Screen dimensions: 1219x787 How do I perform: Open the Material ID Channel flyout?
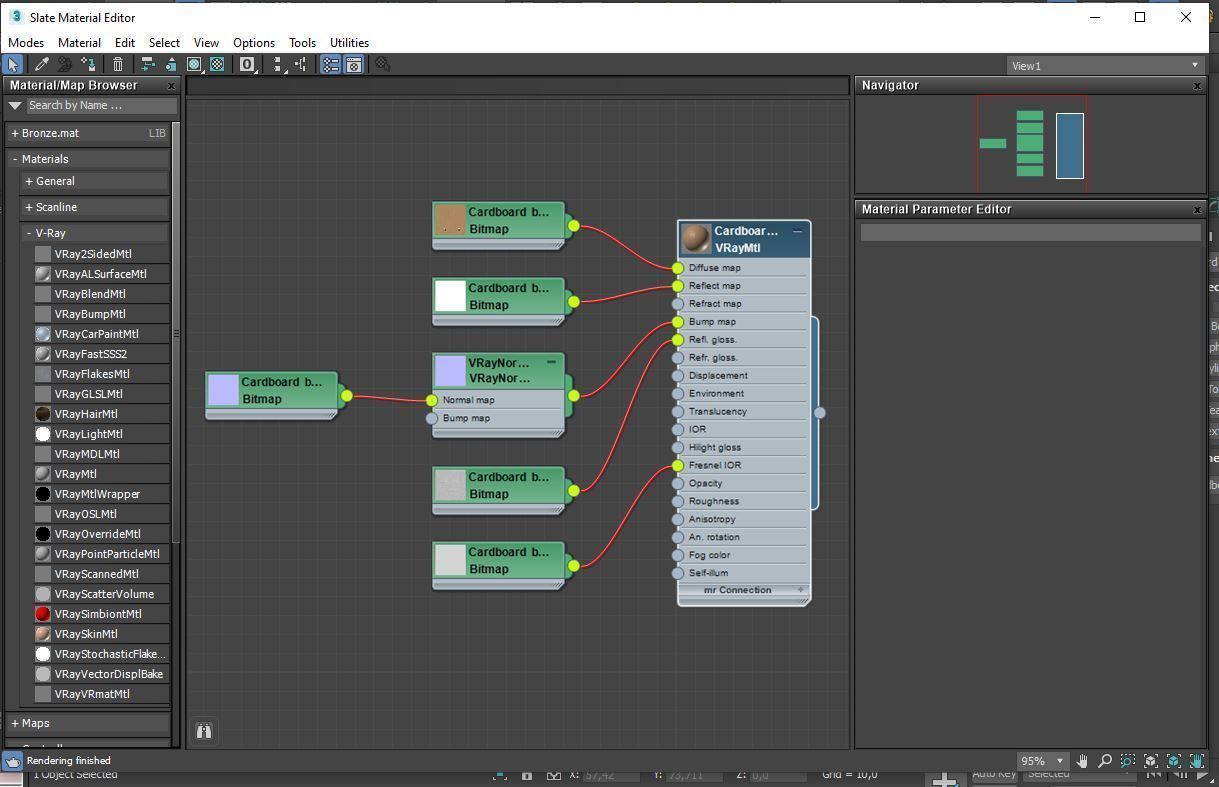(247, 65)
